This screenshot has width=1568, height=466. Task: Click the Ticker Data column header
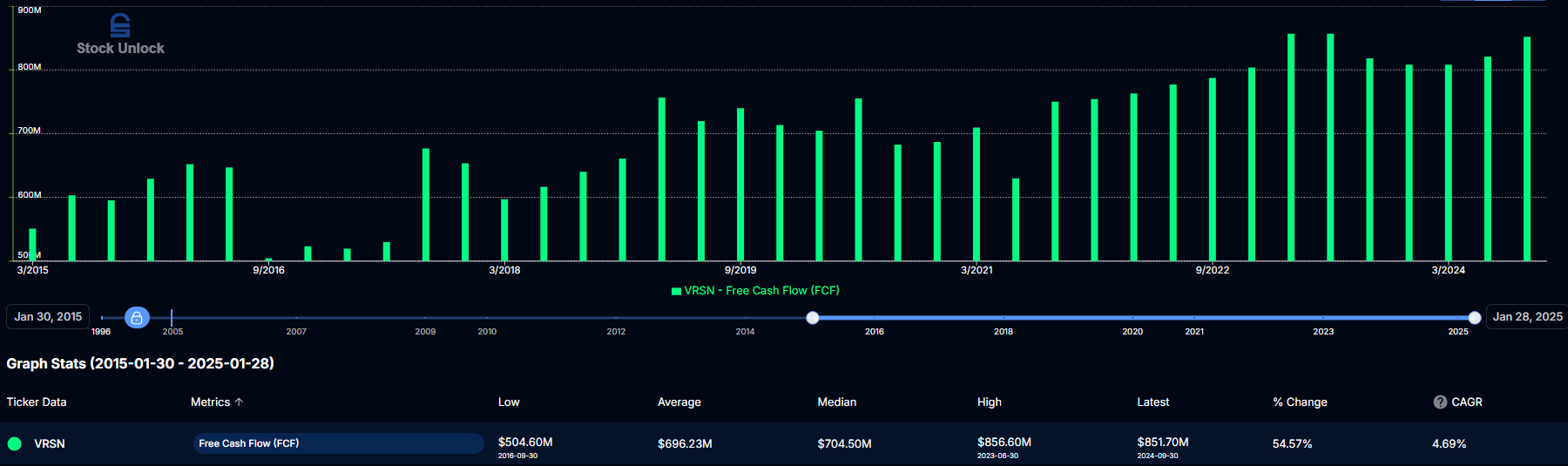point(37,402)
